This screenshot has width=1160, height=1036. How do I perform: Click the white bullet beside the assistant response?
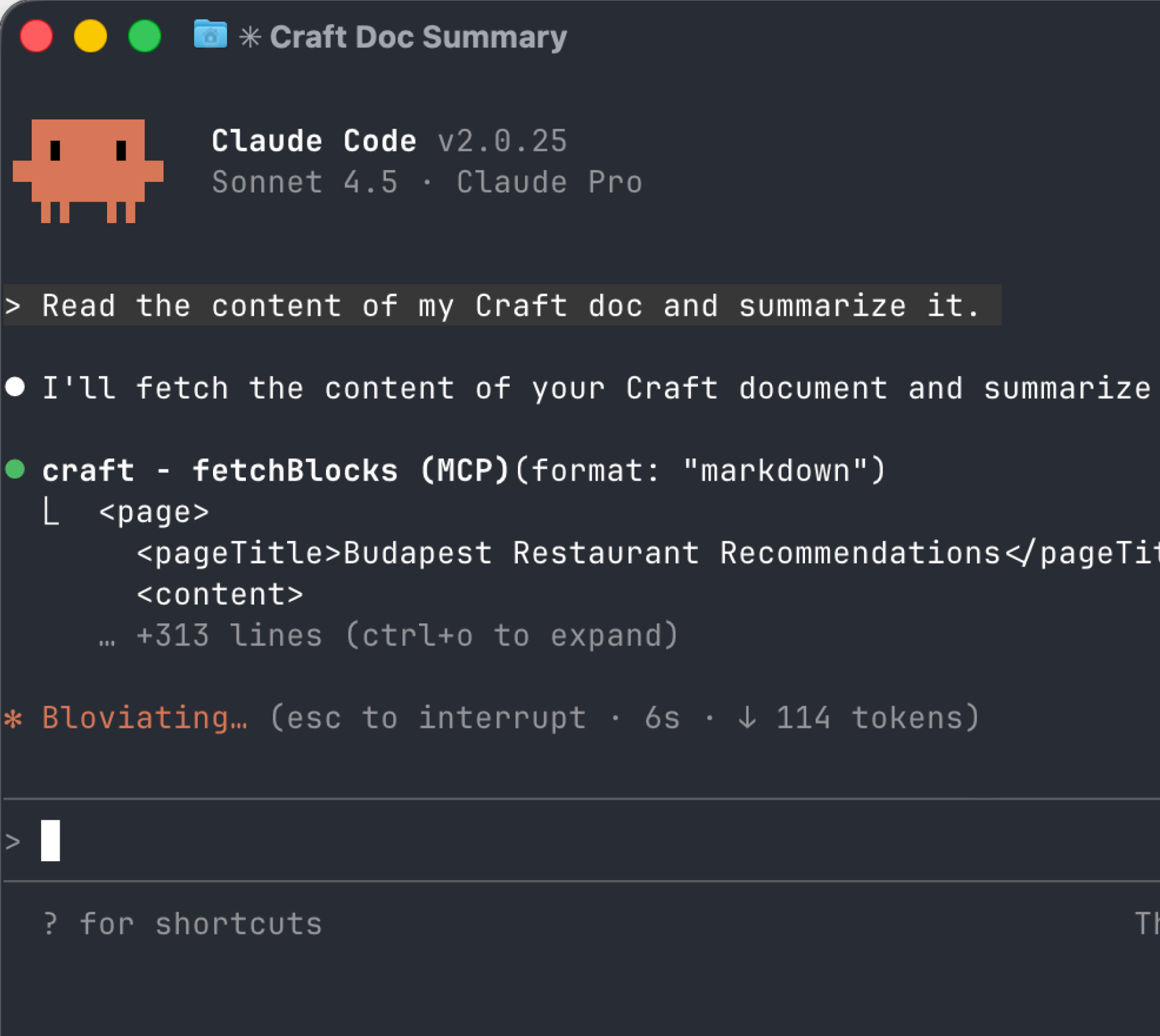click(15, 387)
